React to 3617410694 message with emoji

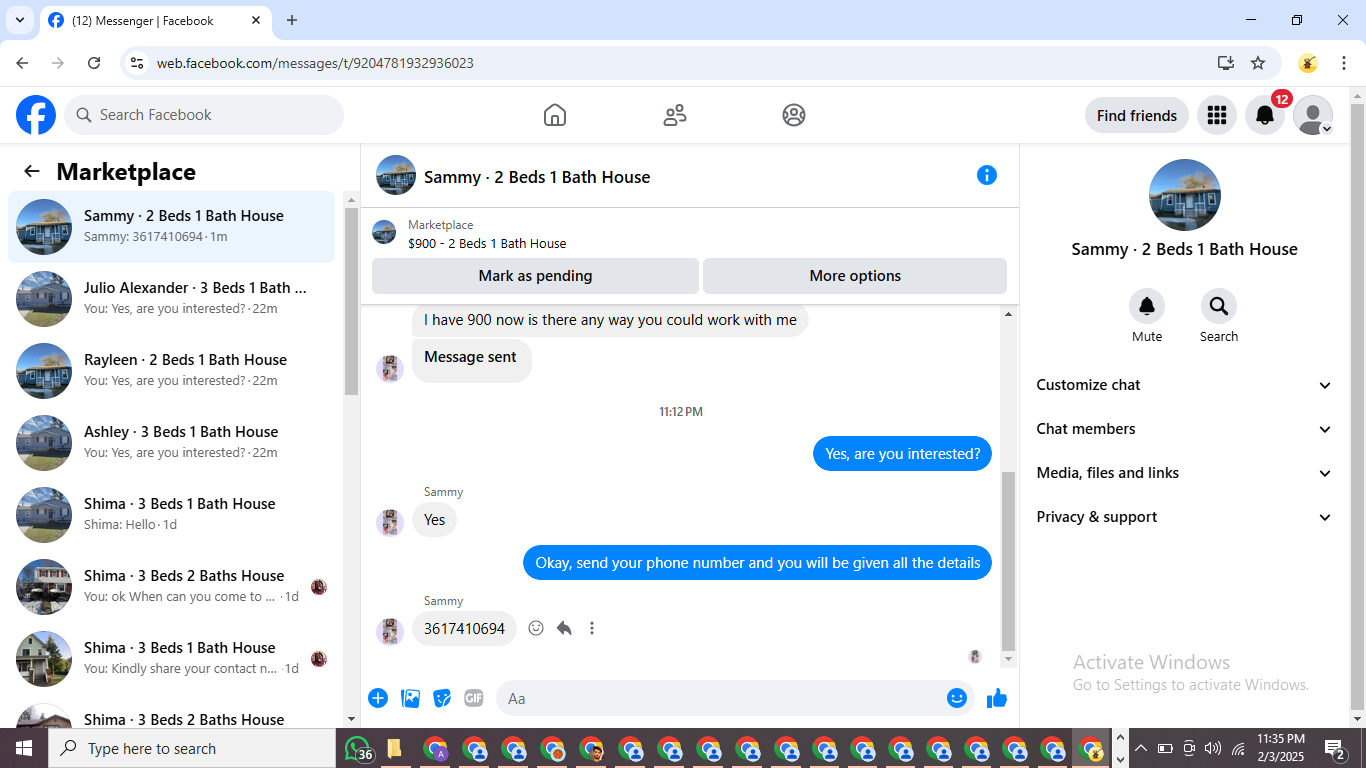pyautogui.click(x=536, y=628)
